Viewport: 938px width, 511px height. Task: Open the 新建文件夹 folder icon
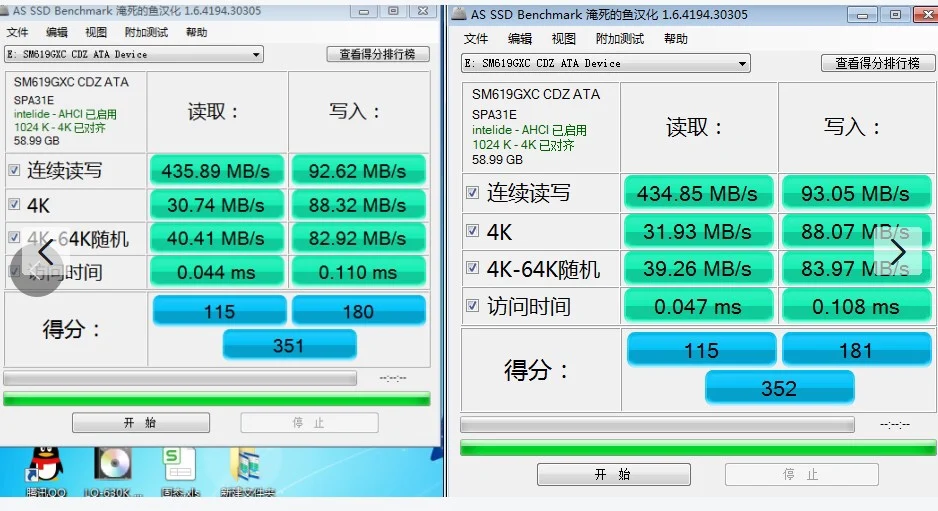pos(247,472)
